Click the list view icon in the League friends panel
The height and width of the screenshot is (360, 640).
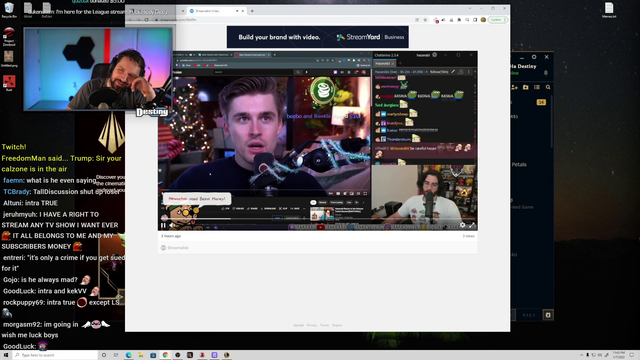point(537,87)
